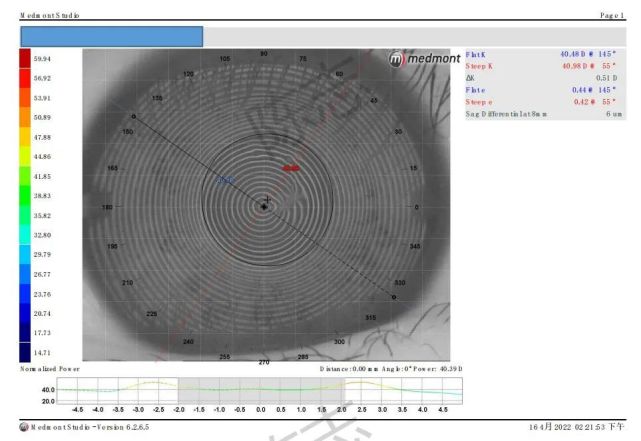Click the Steep K value row
The image size is (641, 441).
point(540,65)
